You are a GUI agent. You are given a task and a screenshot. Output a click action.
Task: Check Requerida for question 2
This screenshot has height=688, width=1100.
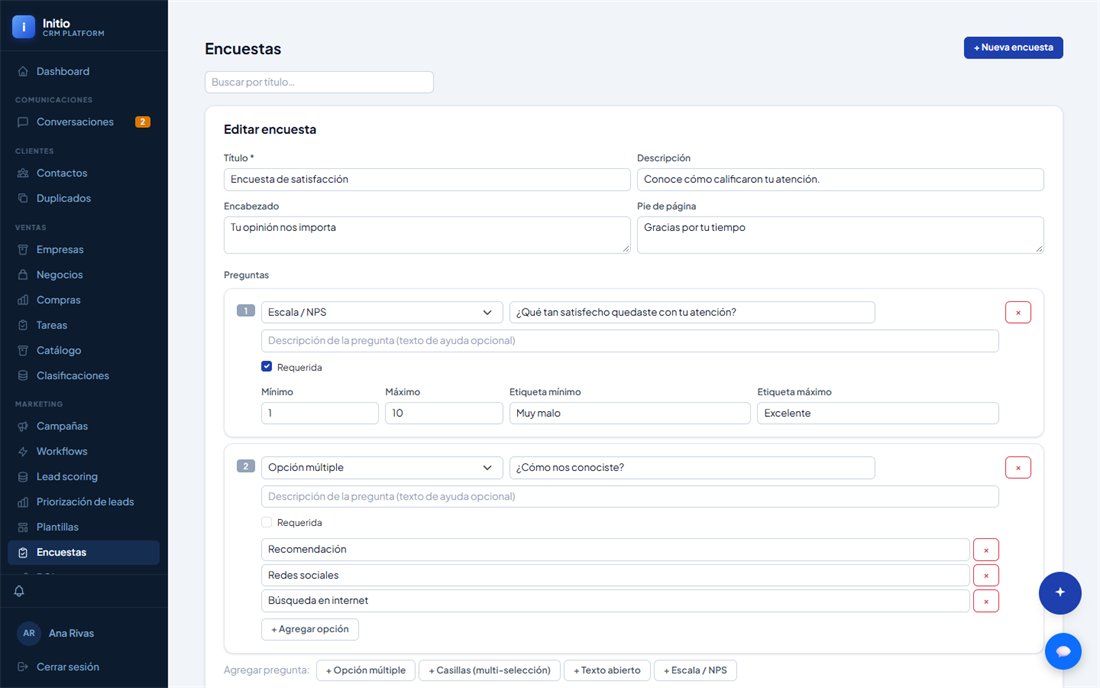pos(267,522)
